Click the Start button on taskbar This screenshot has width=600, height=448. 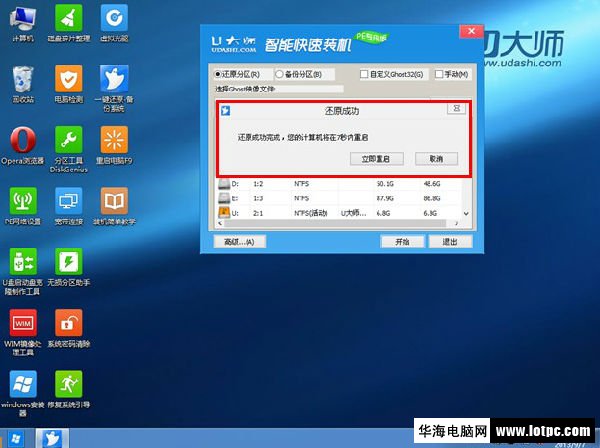pos(16,438)
